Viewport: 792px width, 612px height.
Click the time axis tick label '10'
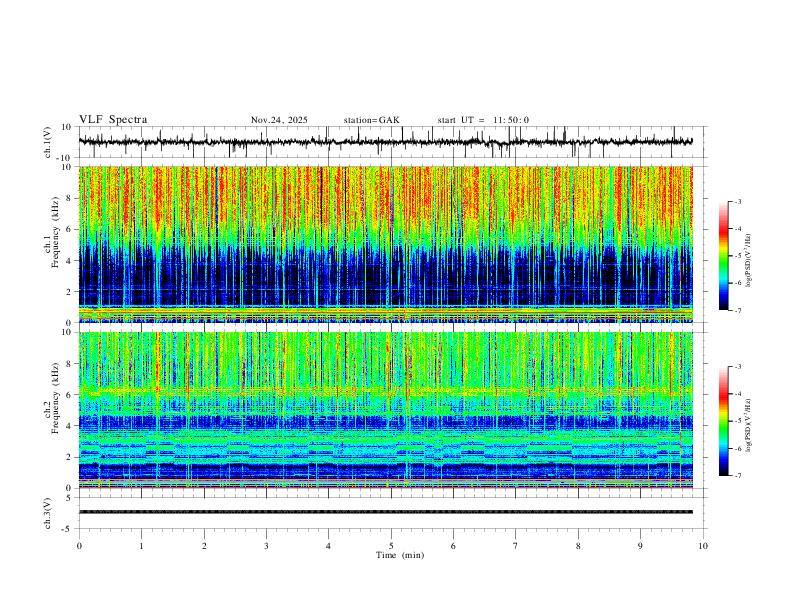(x=703, y=546)
